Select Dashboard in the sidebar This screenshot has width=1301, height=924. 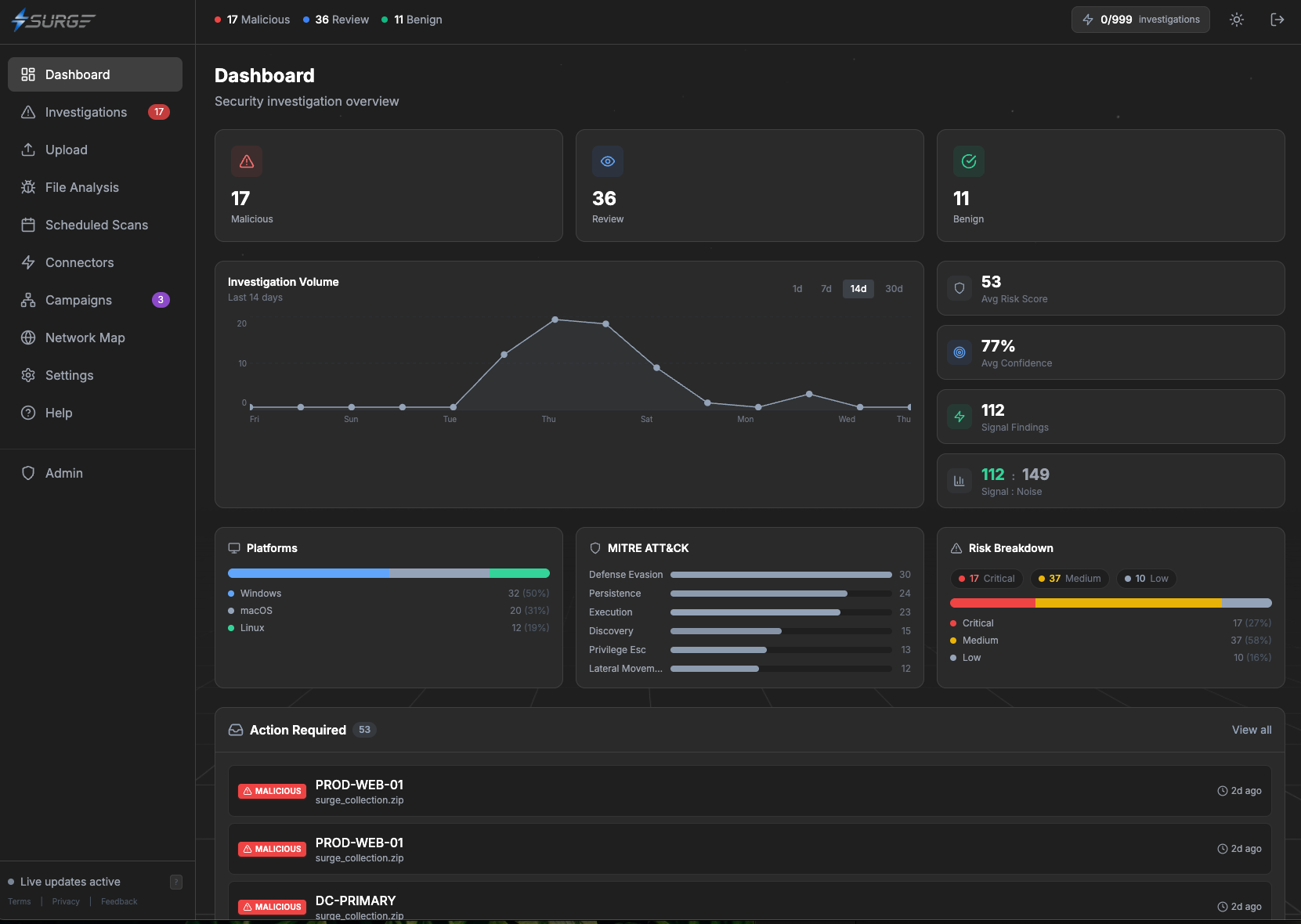pyautogui.click(x=77, y=74)
